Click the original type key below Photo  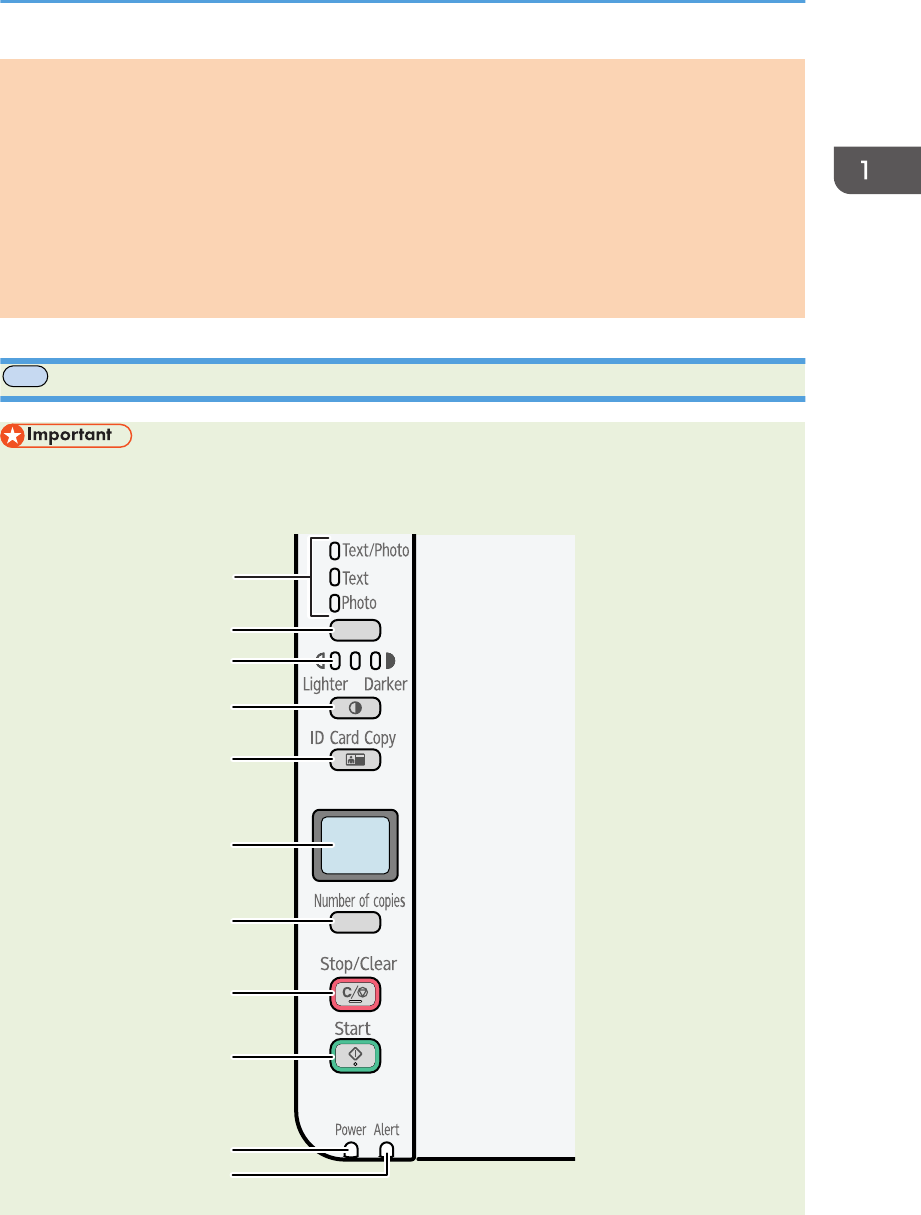point(356,630)
